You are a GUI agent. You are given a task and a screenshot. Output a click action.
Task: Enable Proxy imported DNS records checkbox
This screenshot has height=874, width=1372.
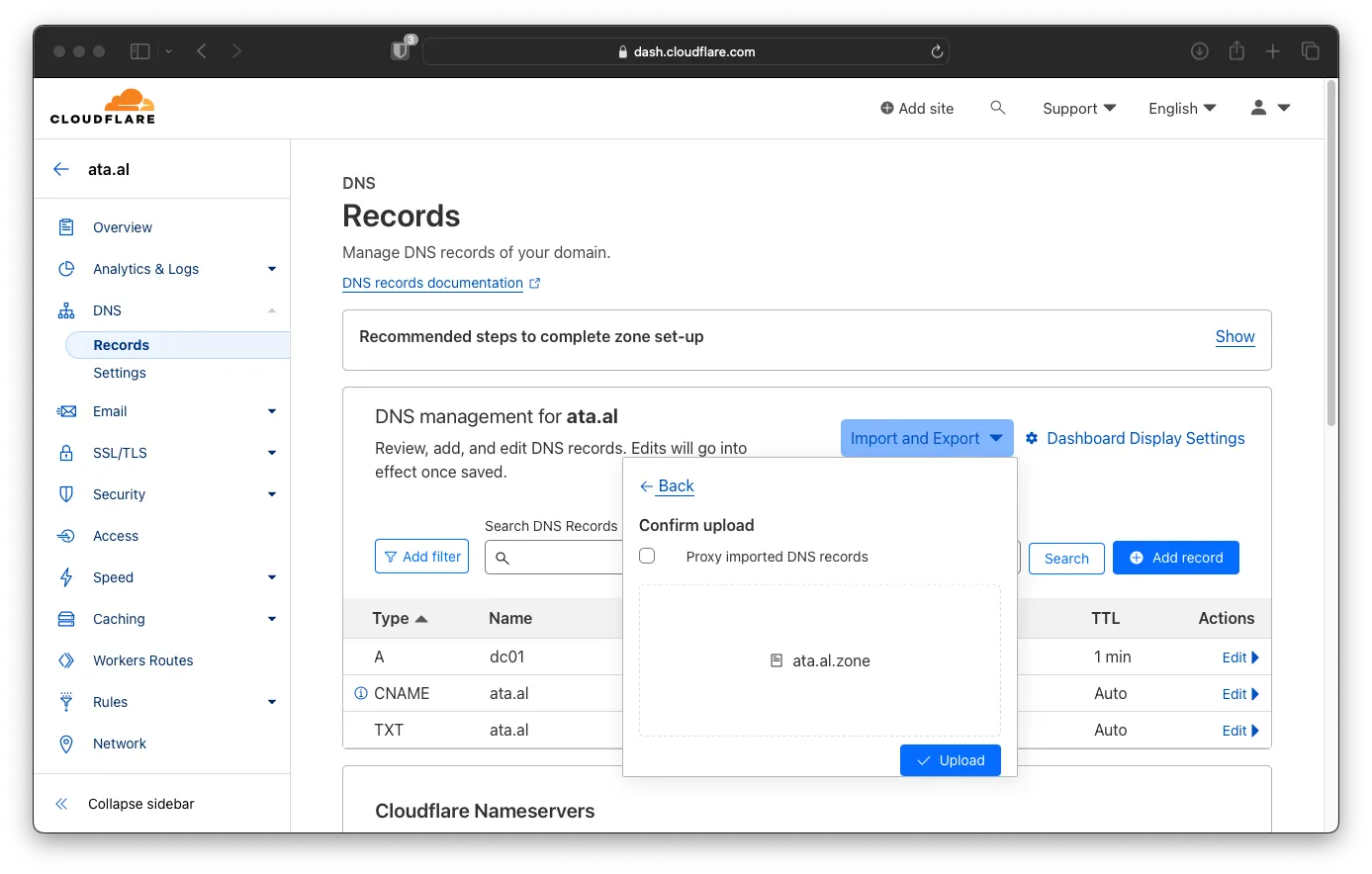(x=647, y=556)
